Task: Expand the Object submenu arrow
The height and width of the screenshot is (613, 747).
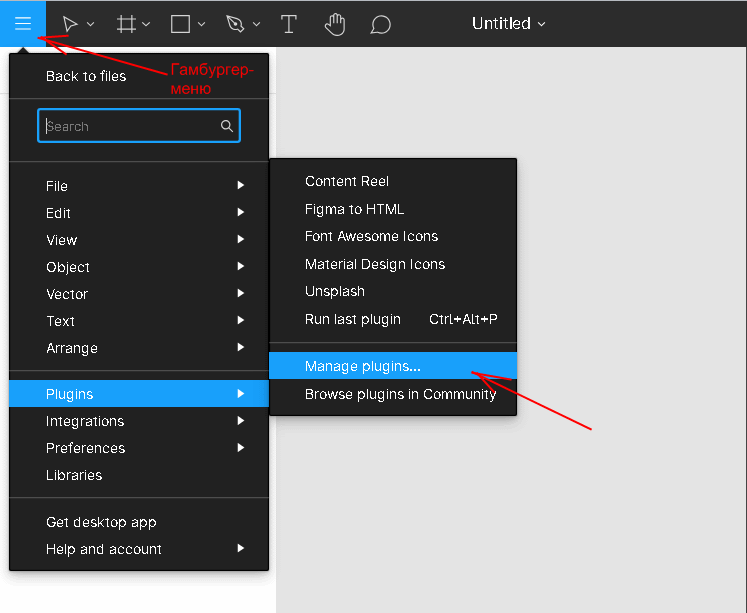Action: 241,266
